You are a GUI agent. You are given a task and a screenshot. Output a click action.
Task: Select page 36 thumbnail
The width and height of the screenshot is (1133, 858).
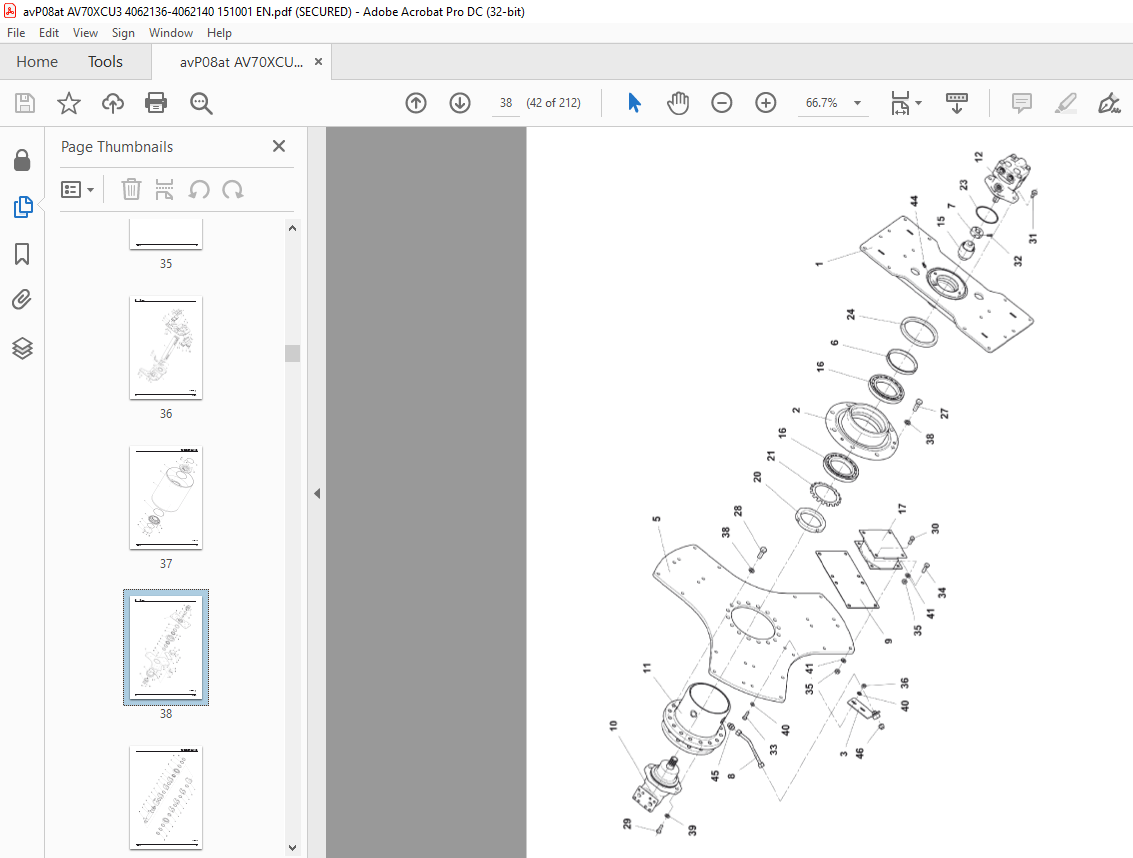[x=166, y=348]
